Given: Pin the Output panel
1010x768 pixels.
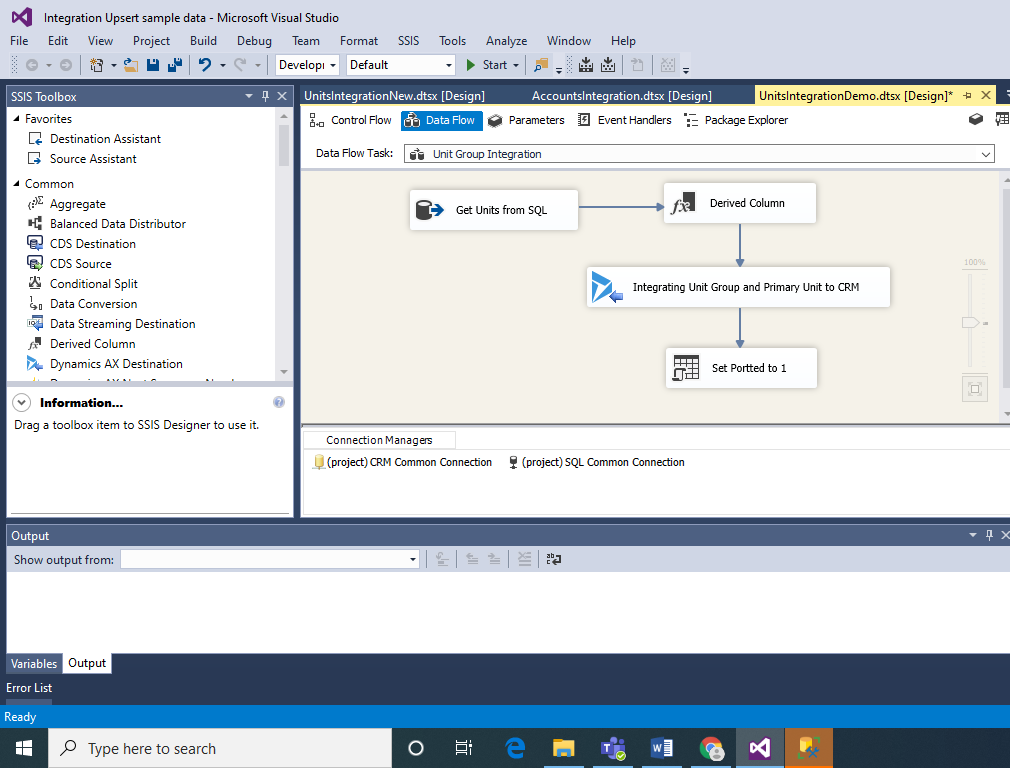Looking at the screenshot, I should [x=989, y=535].
